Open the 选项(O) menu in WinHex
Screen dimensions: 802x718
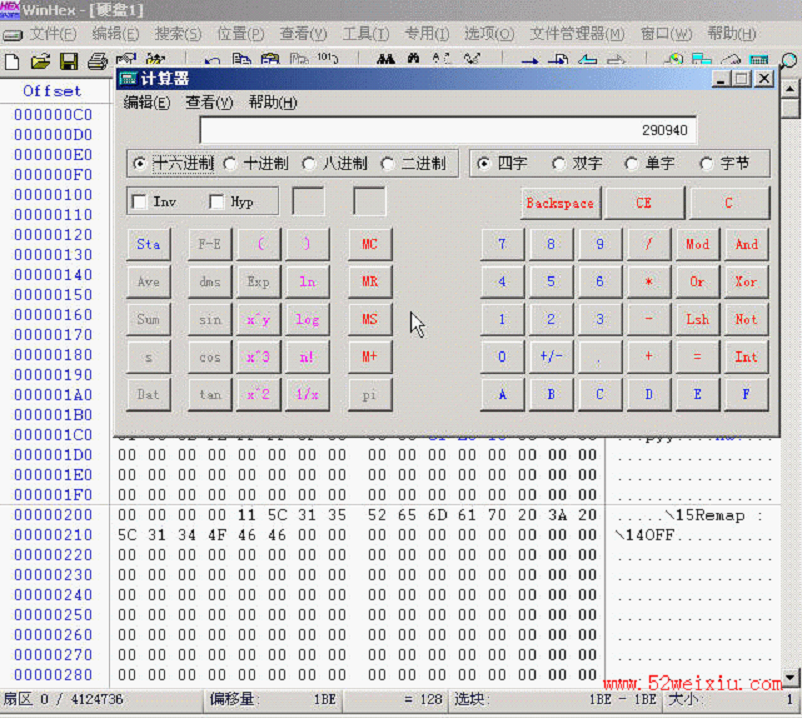489,34
